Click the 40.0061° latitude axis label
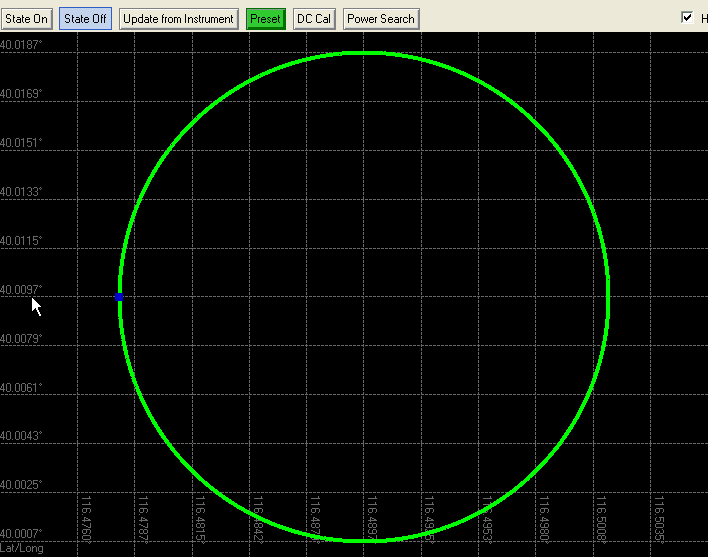This screenshot has width=708, height=557. pos(21,387)
